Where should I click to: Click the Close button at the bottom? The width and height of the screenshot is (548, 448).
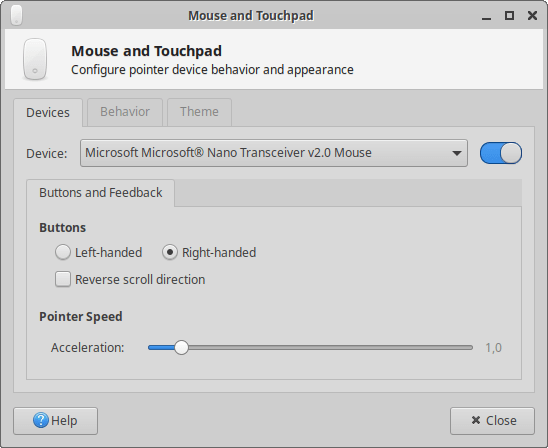pos(492,421)
